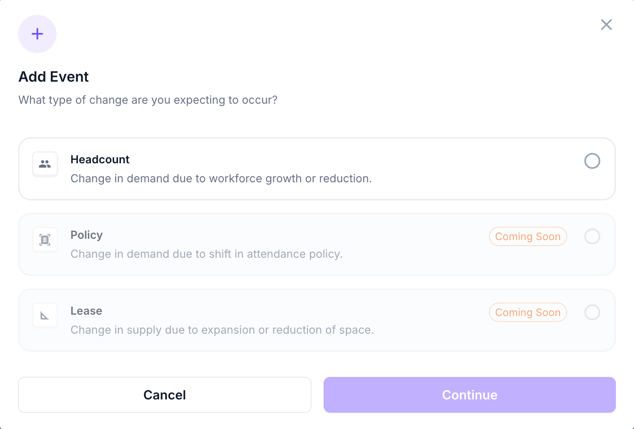Click the workforce growth or reduction description
Image resolution: width=634 pixels, height=429 pixels.
tap(221, 179)
